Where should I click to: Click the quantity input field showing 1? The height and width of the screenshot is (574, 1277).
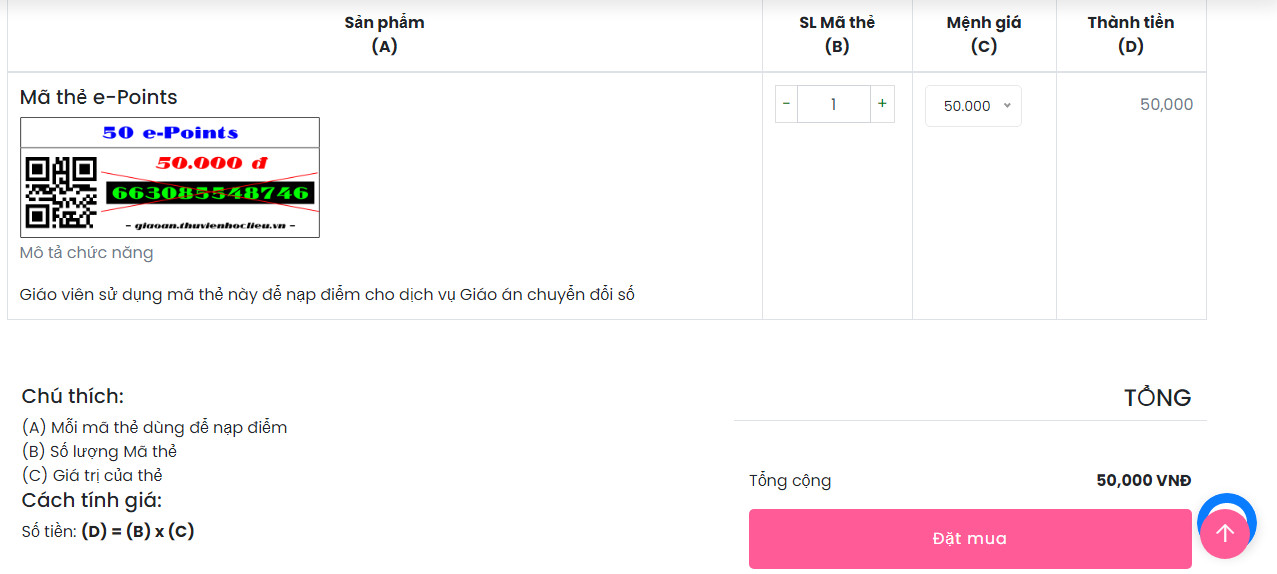[834, 104]
